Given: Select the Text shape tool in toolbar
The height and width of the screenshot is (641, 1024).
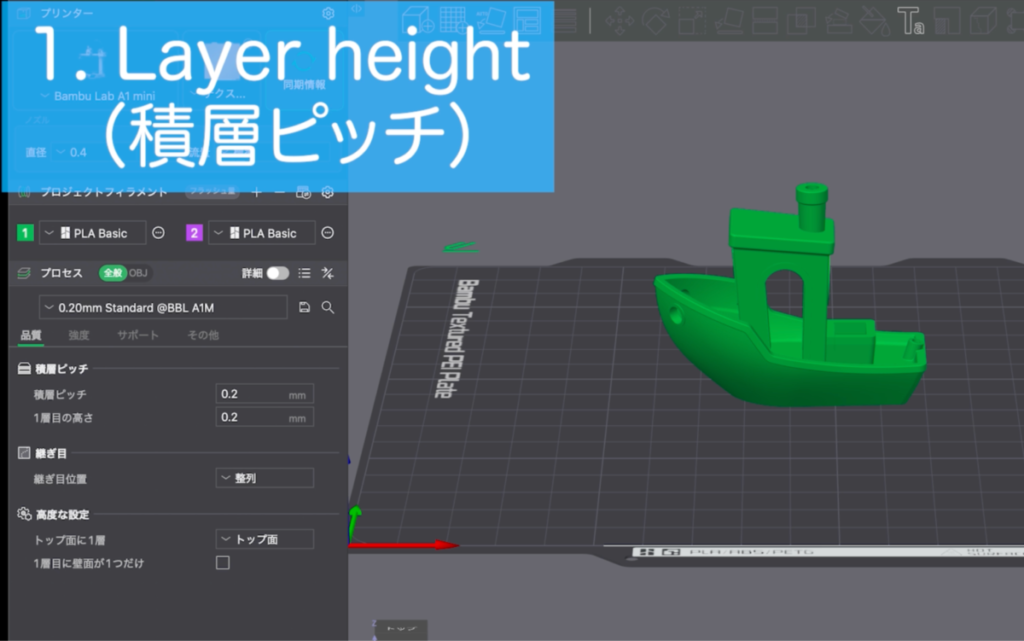Looking at the screenshot, I should pyautogui.click(x=910, y=19).
